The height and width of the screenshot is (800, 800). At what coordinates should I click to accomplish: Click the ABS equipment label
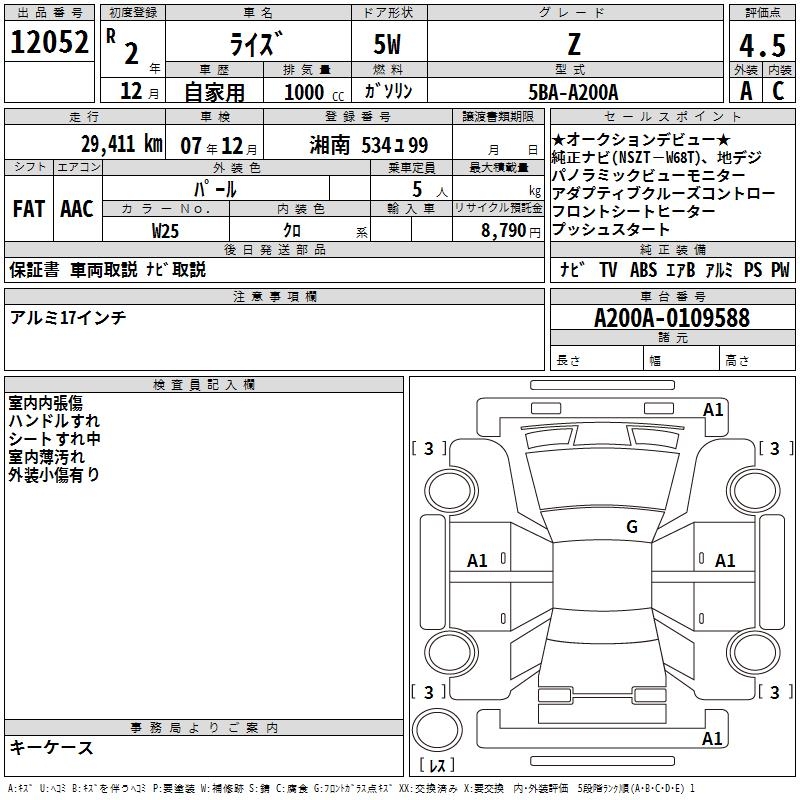point(643,270)
